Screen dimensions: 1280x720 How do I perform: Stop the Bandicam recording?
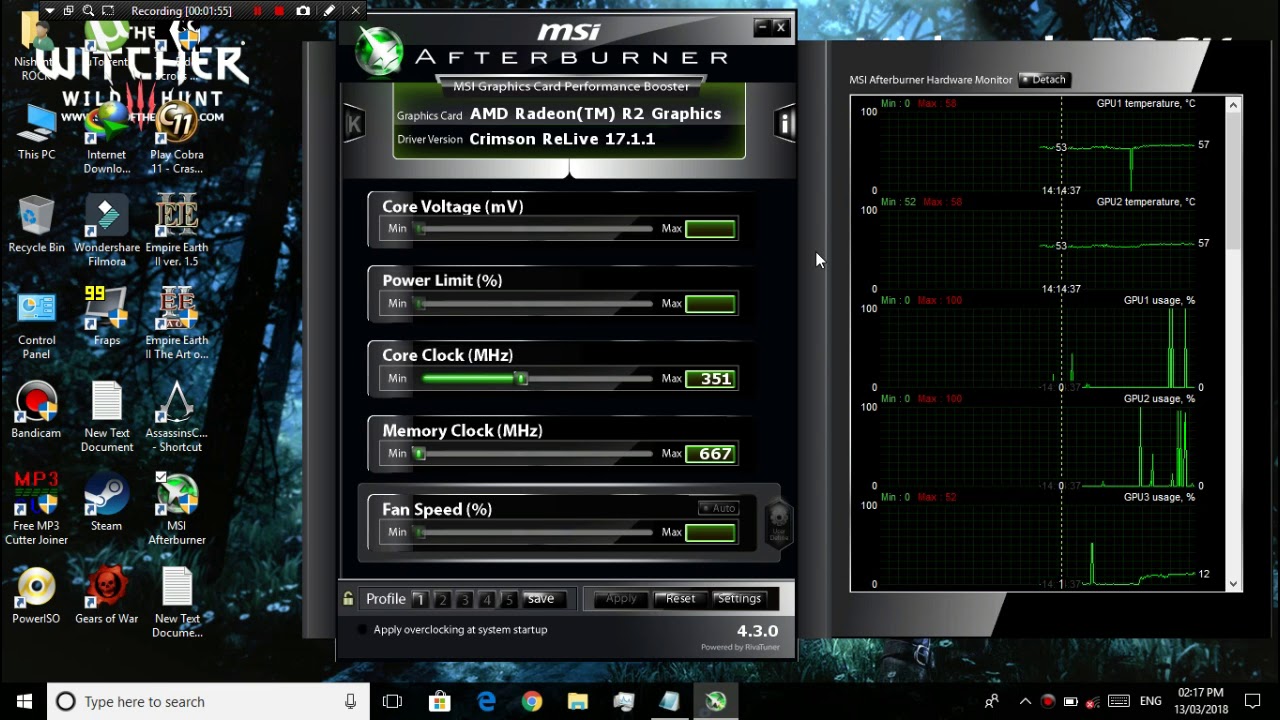279,11
